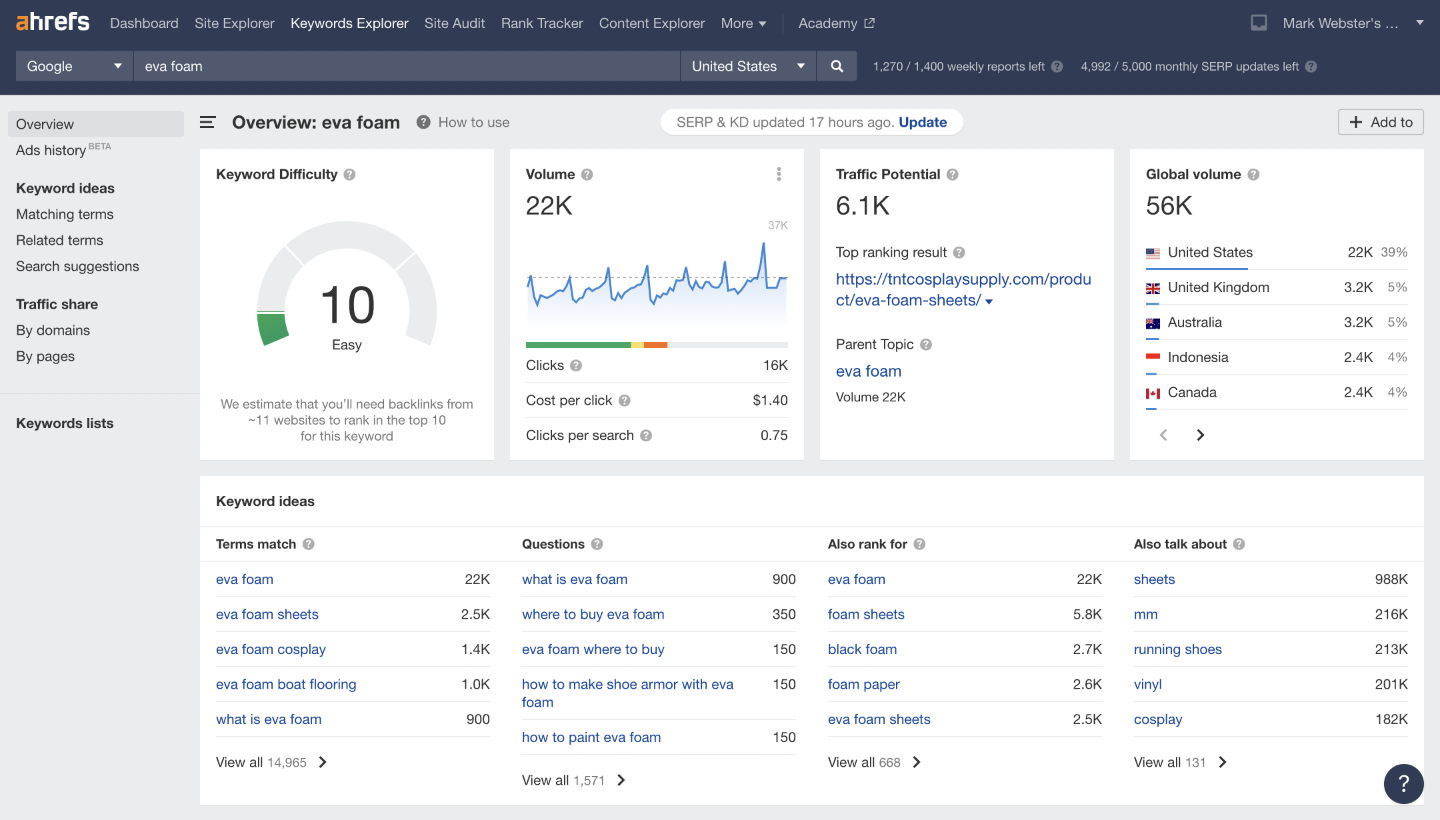Open where to buy eva foam question
Viewport: 1440px width, 820px height.
pyautogui.click(x=593, y=614)
